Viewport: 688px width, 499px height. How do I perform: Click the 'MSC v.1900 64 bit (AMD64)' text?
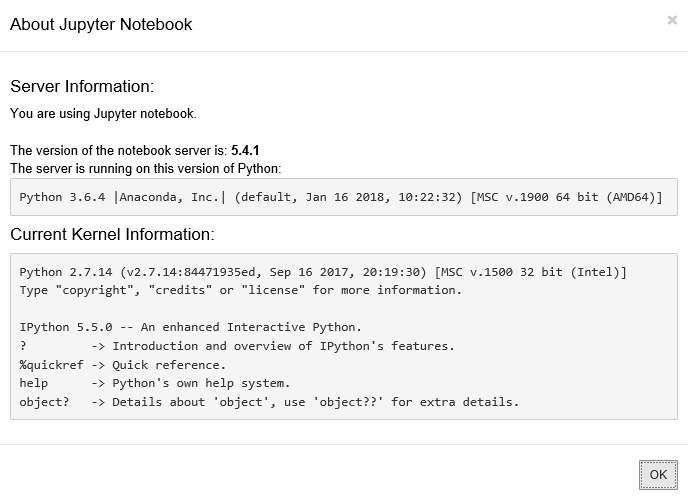pos(566,197)
